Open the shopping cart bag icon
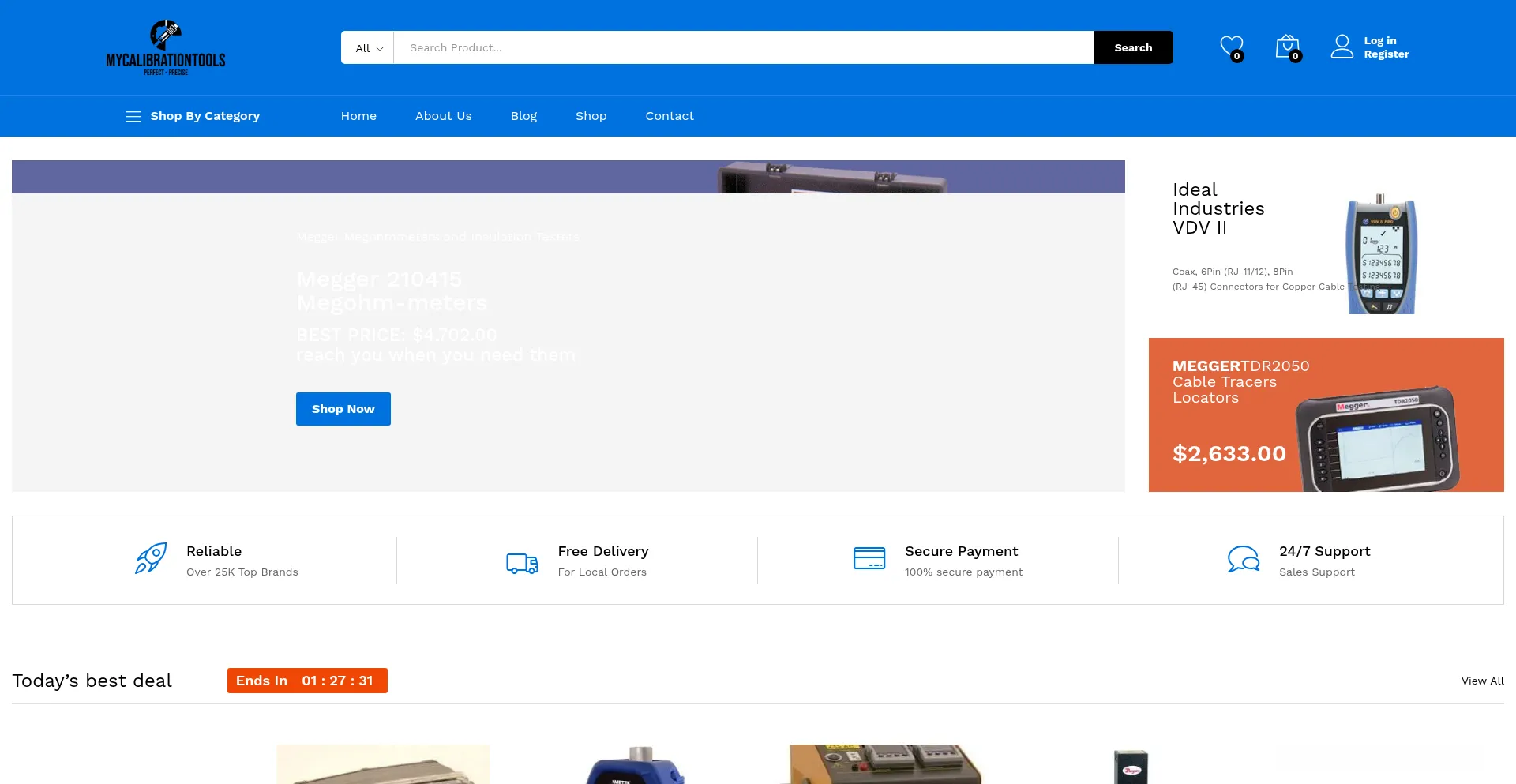Image resolution: width=1516 pixels, height=784 pixels. (x=1288, y=47)
